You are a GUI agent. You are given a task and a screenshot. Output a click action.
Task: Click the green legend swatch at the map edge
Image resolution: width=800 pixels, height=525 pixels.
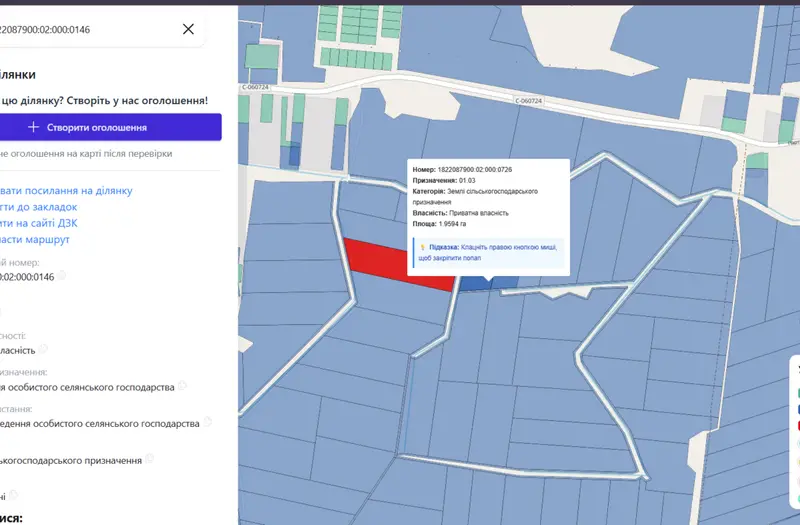tap(797, 393)
